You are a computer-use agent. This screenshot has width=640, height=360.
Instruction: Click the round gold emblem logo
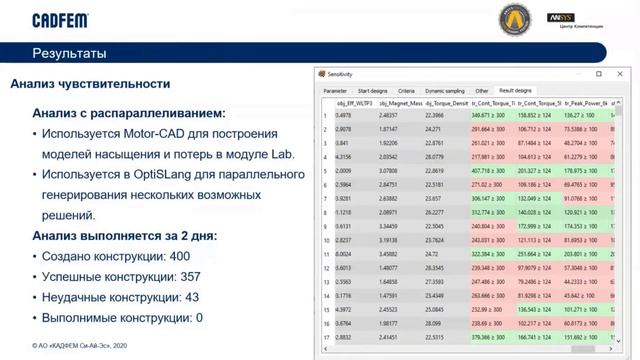click(515, 19)
